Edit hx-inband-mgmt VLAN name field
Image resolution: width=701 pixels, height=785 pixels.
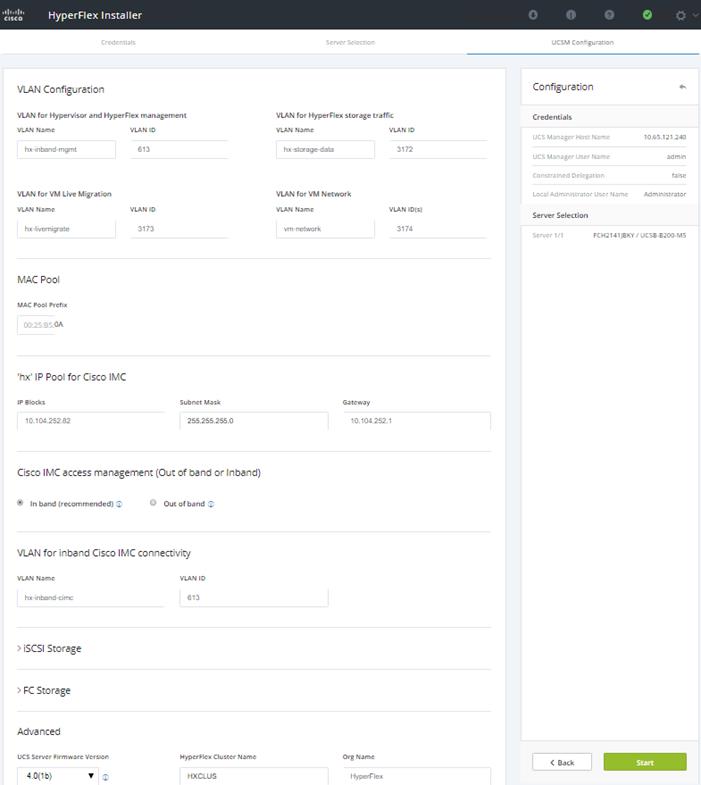coord(66,149)
